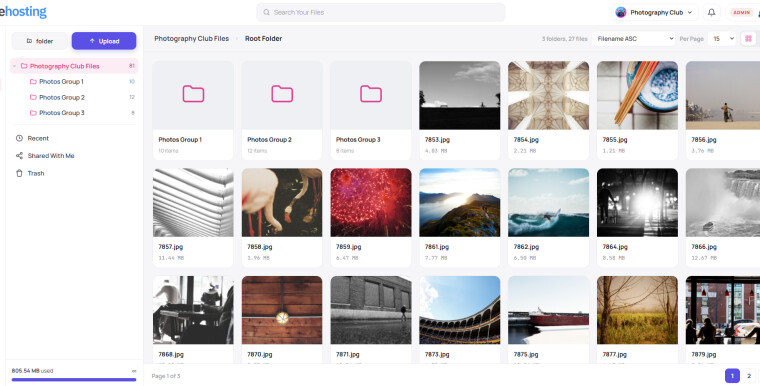
Task: Open thumbnail 7853.jpg silhouette photo
Action: 459,95
